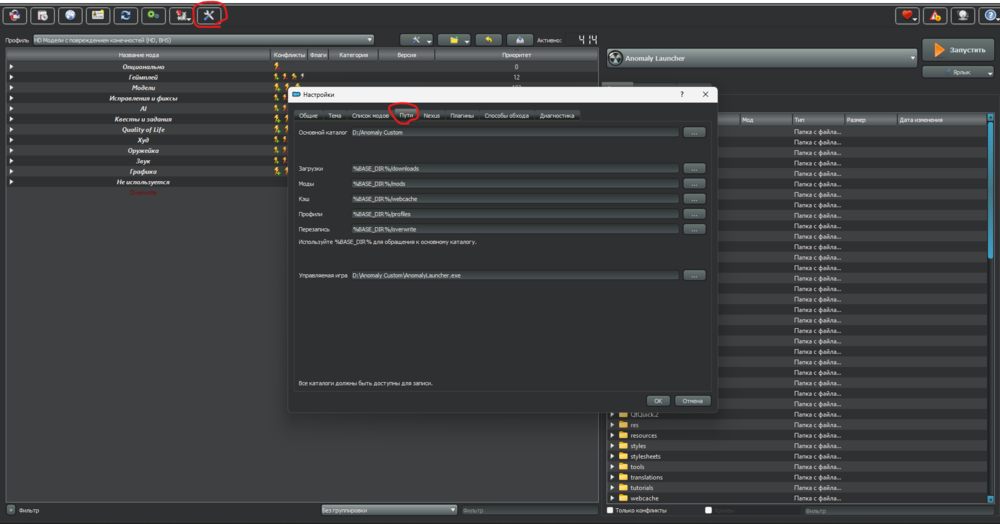Click the 'Загрузки' downloads path field

pyautogui.click(x=514, y=169)
